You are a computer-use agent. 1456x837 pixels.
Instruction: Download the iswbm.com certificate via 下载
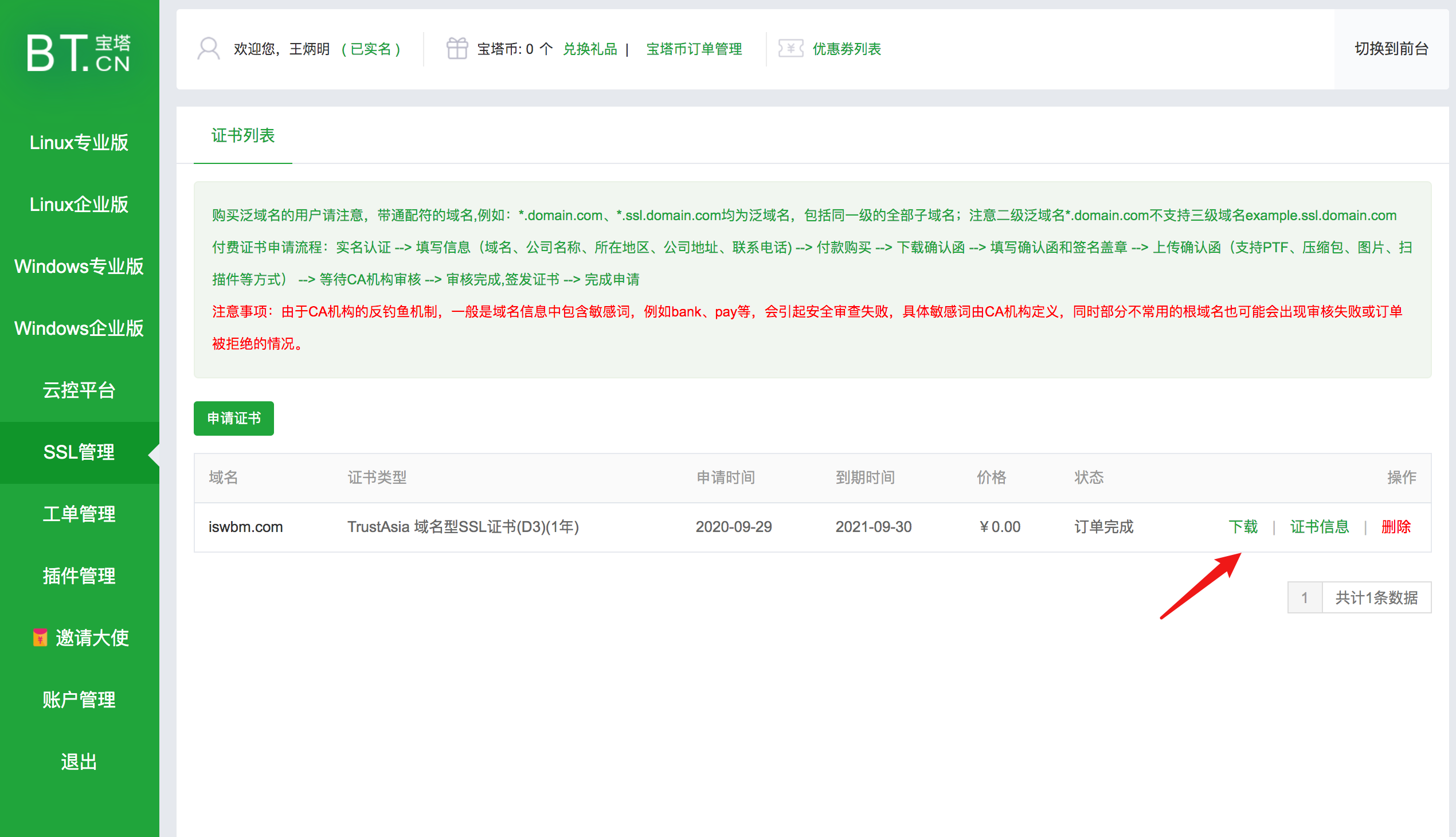pos(1243,527)
